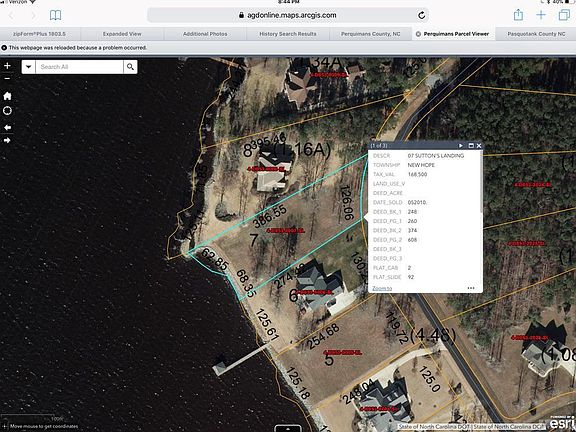Find my location with the circle icon
576x432 pixels.
click(x=7, y=111)
